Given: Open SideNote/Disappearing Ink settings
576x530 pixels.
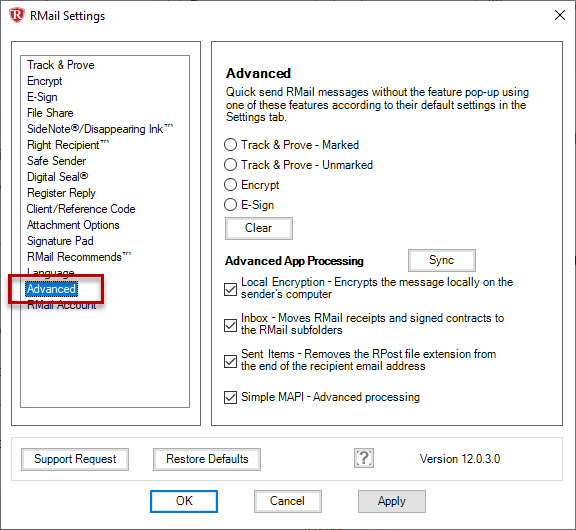Looking at the screenshot, I should pyautogui.click(x=100, y=129).
